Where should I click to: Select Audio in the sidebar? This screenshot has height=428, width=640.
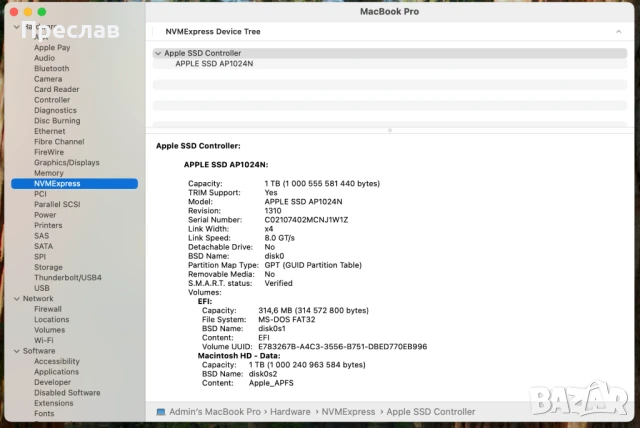pyautogui.click(x=44, y=58)
